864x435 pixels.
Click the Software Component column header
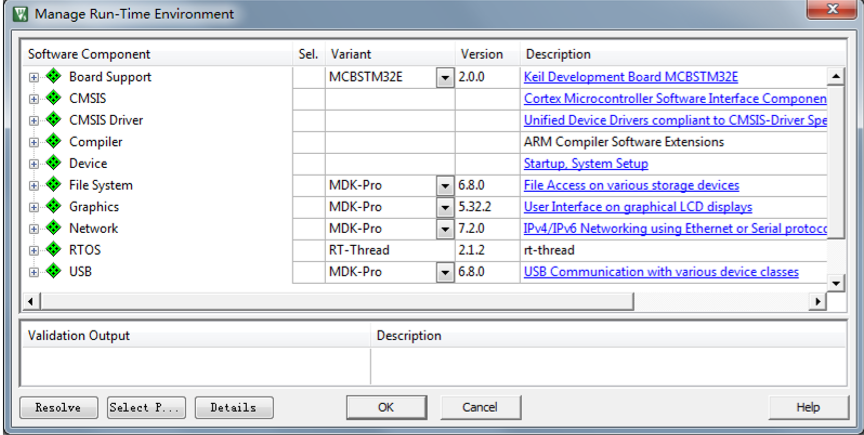coord(157,54)
